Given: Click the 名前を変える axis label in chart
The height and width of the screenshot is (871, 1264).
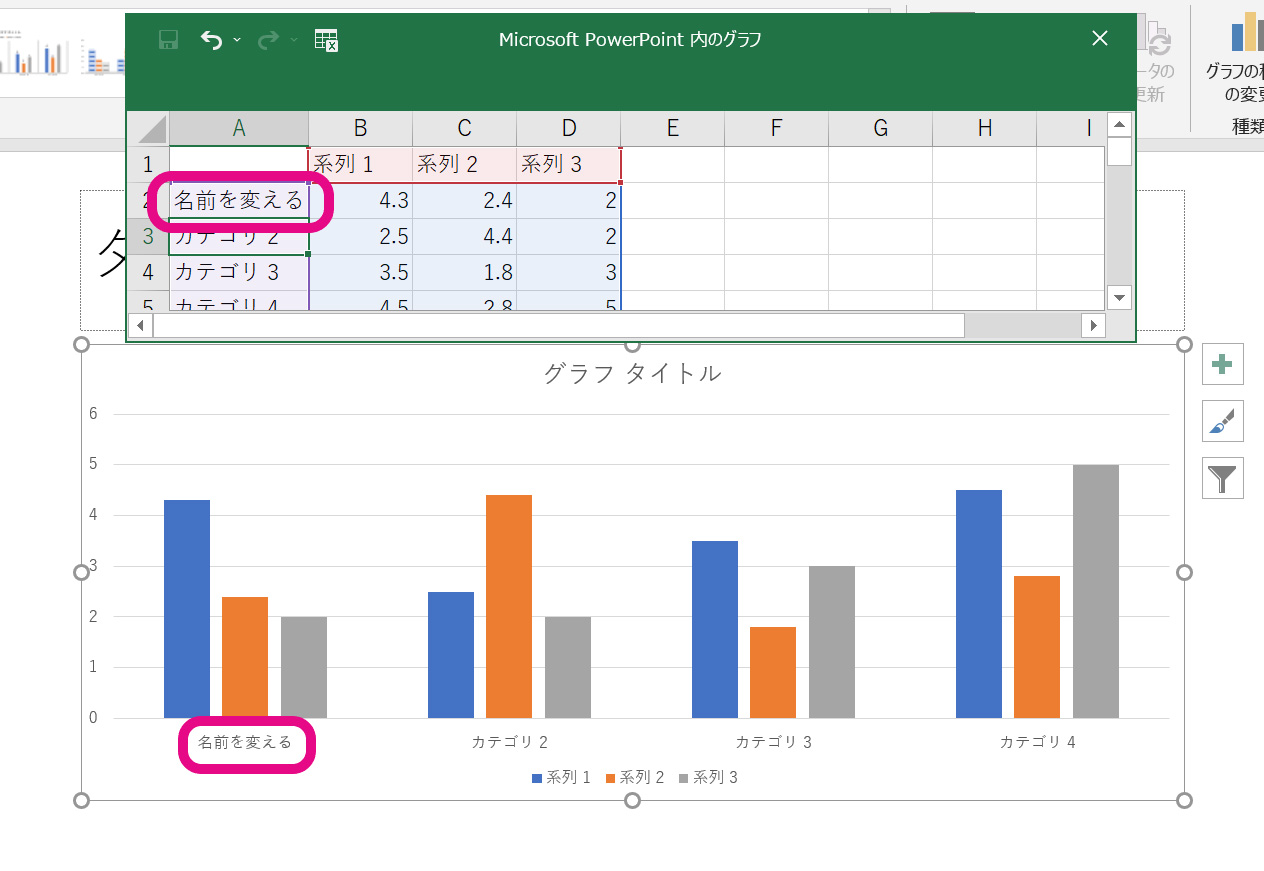Looking at the screenshot, I should point(245,742).
